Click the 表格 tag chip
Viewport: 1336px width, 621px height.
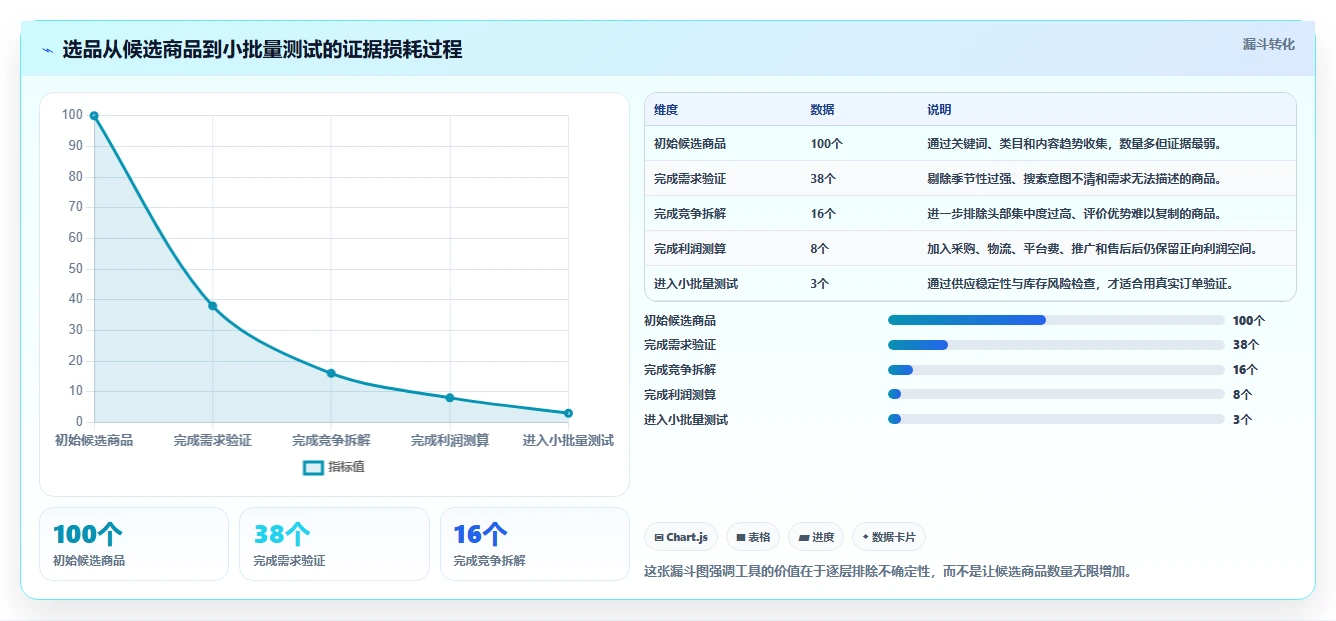point(753,537)
